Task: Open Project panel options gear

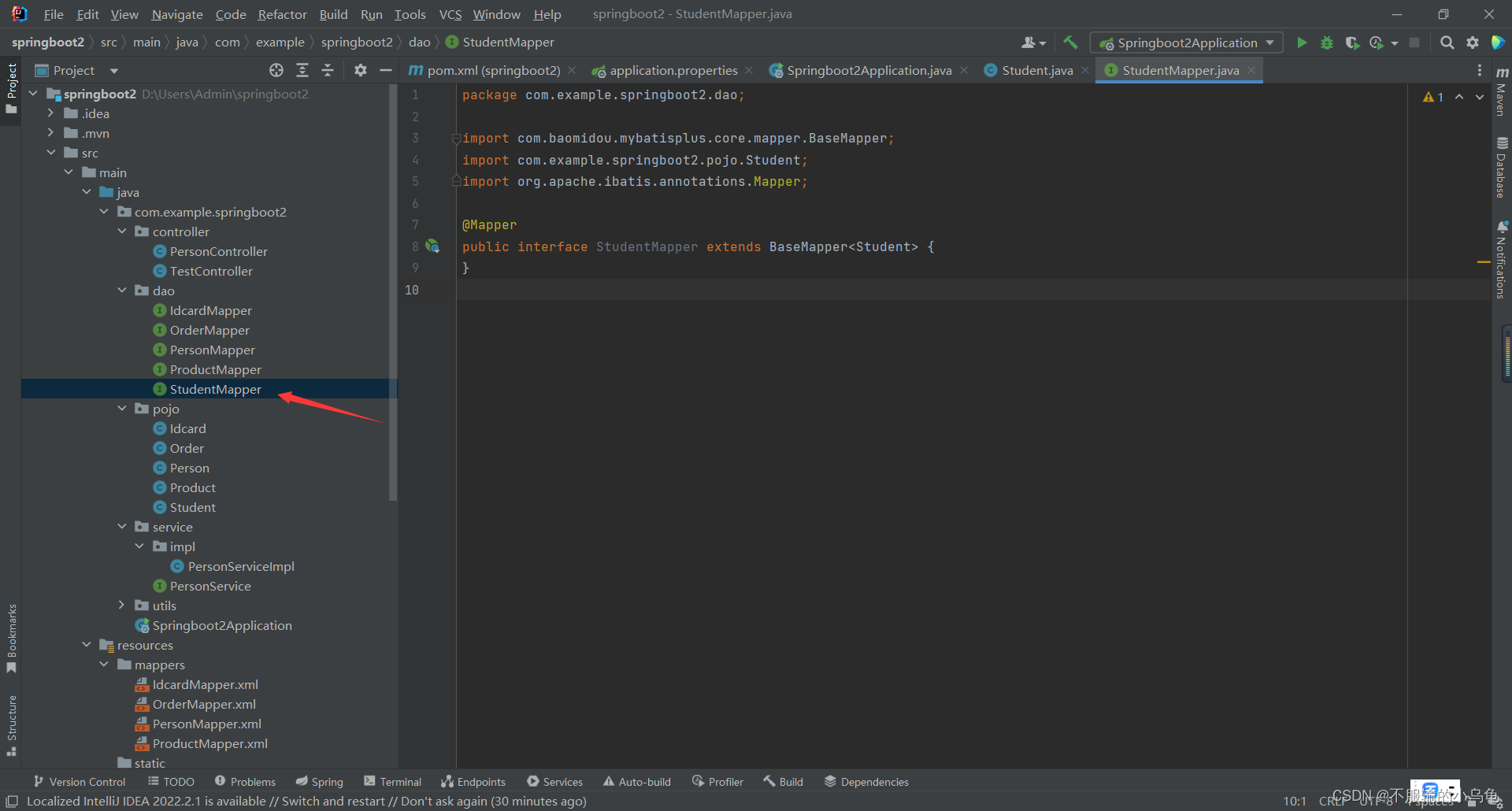Action: point(360,70)
